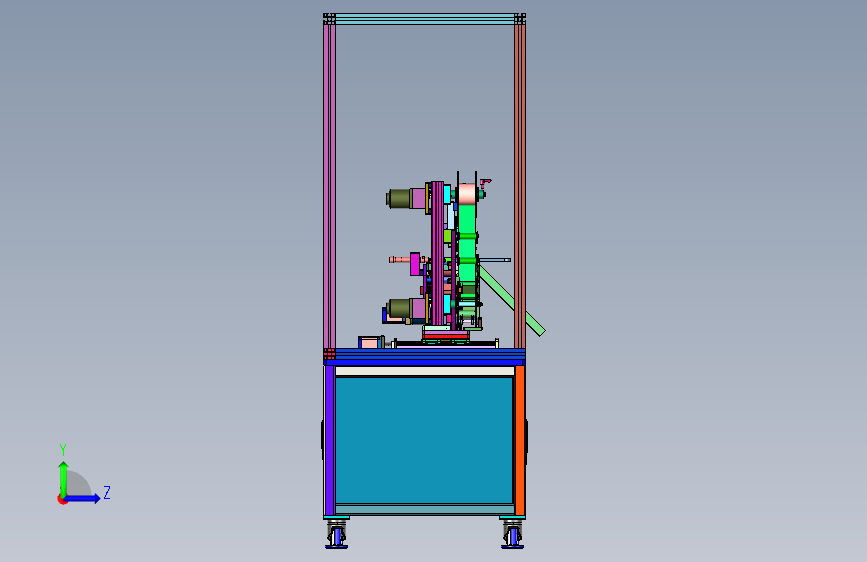Select the orange right cabinet post
The height and width of the screenshot is (562, 867).
pos(520,440)
